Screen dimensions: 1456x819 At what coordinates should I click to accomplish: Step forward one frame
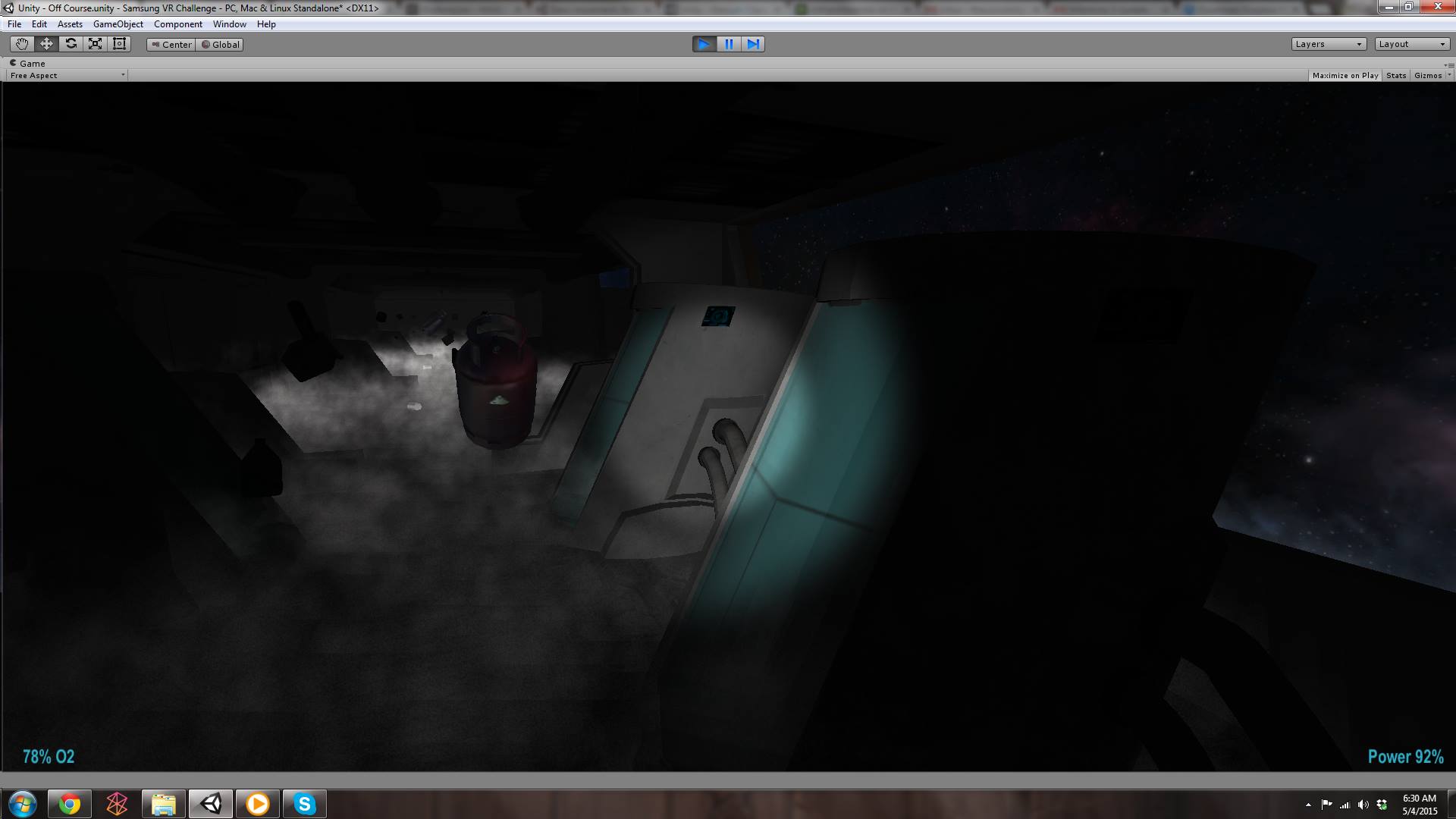(x=753, y=44)
